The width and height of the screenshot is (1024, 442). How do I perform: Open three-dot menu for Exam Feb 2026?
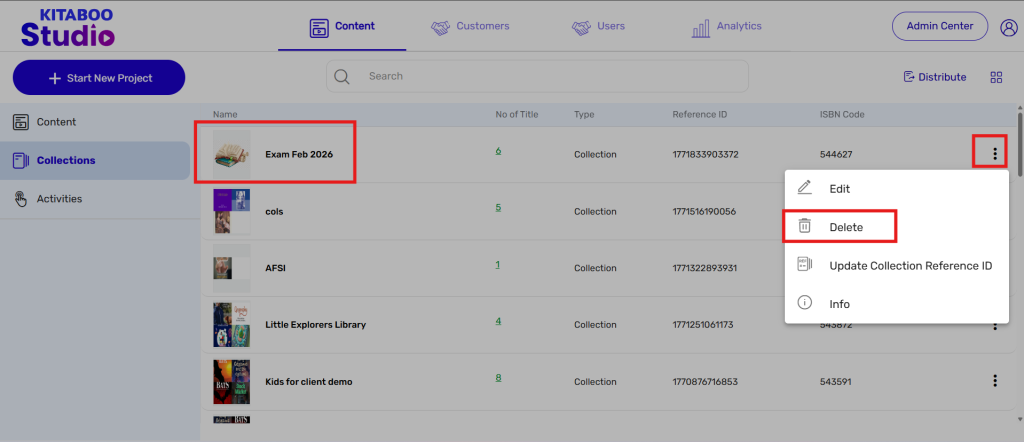point(994,154)
